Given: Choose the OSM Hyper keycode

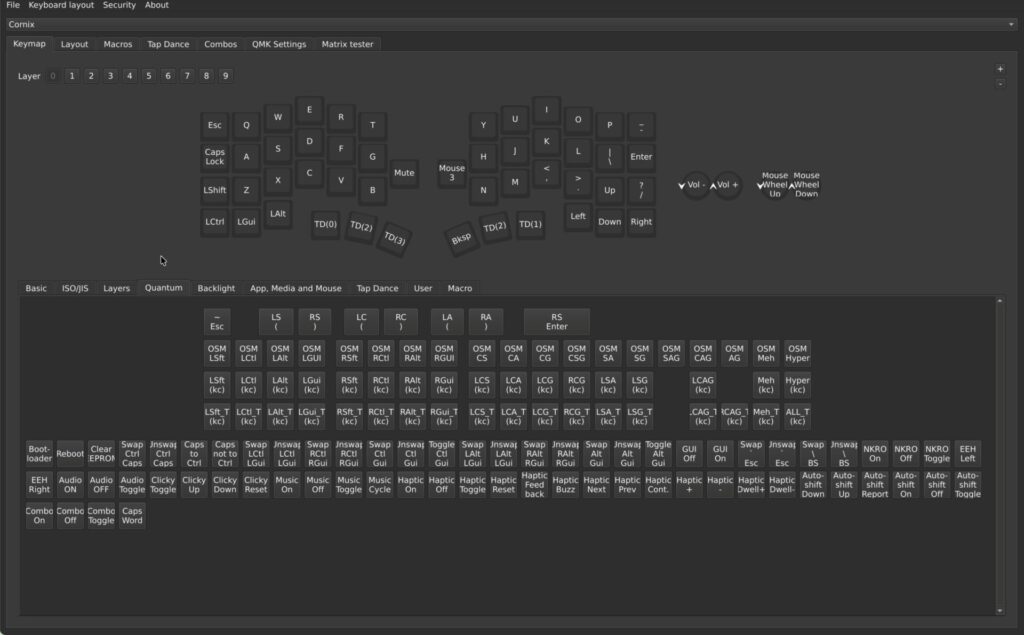Looking at the screenshot, I should [797, 353].
